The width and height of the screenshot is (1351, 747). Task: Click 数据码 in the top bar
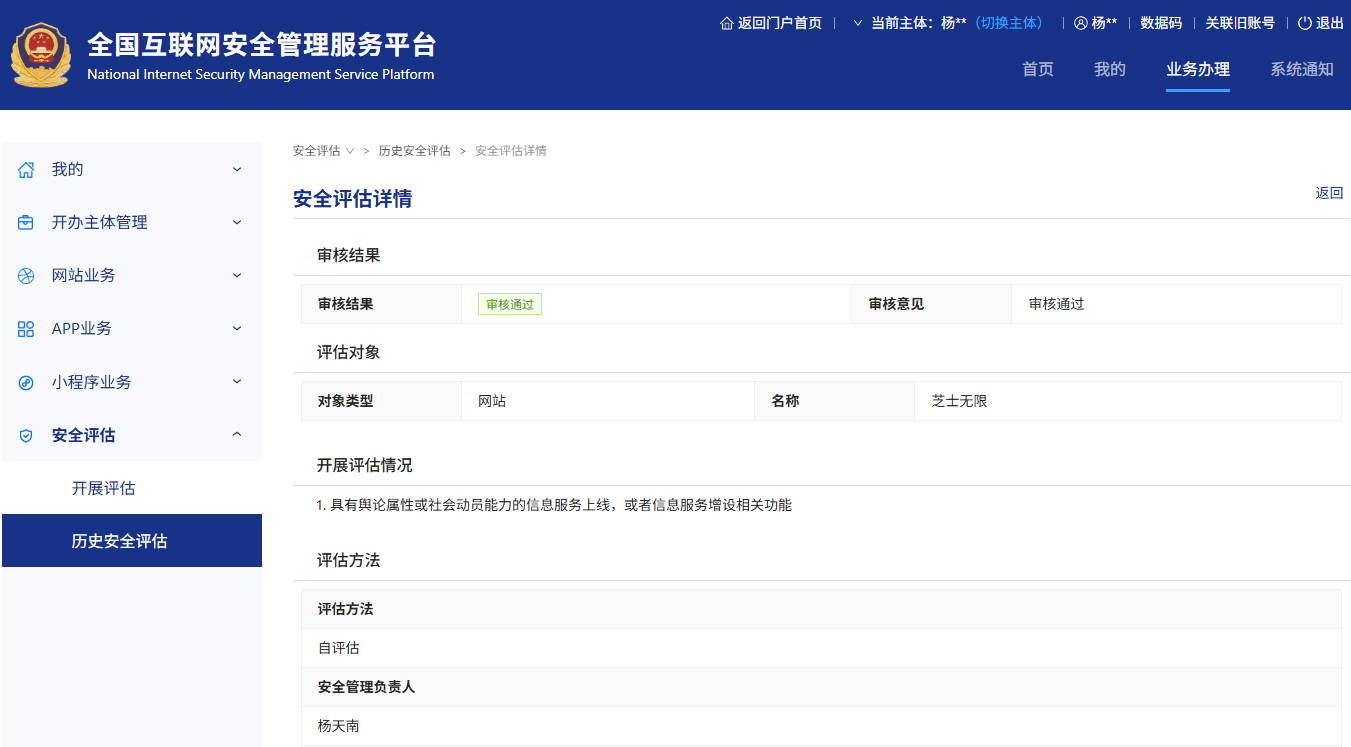point(1160,22)
